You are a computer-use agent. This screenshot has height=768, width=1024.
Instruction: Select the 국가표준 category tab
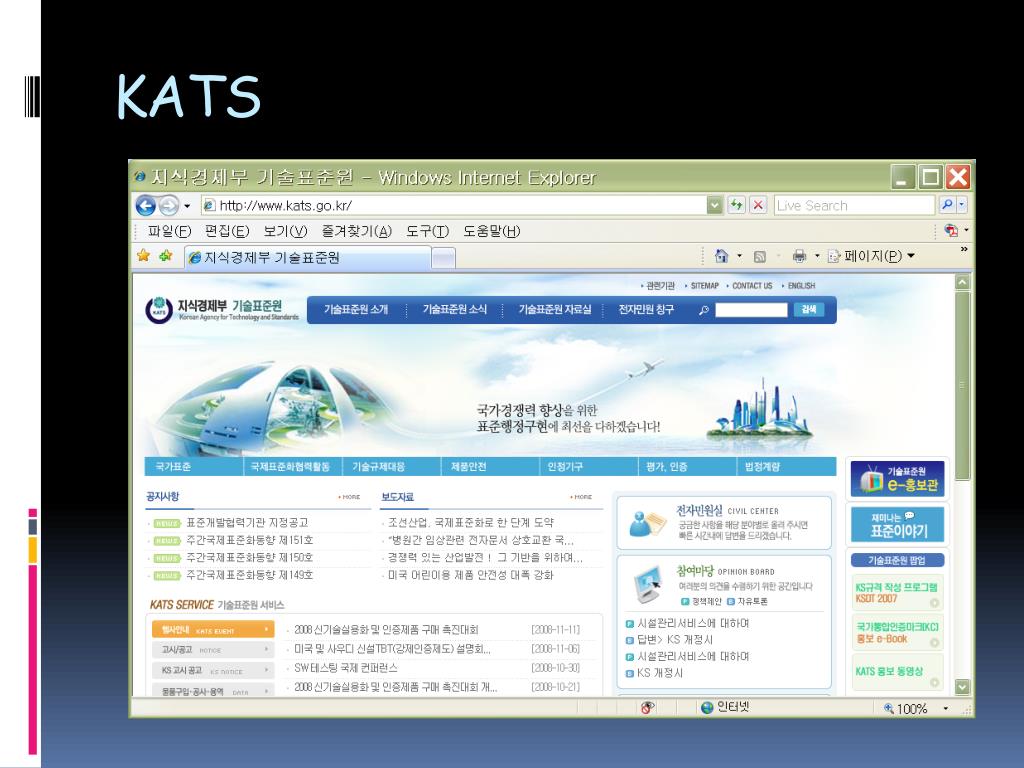coord(193,466)
